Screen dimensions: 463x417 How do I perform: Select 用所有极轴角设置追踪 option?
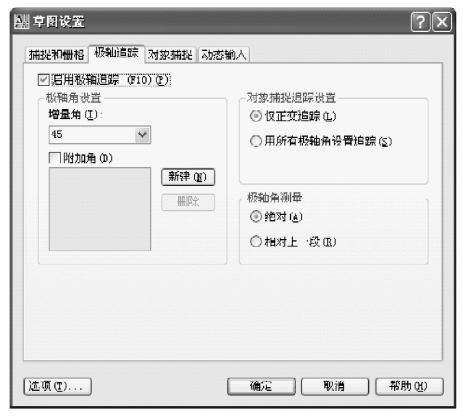256,141
